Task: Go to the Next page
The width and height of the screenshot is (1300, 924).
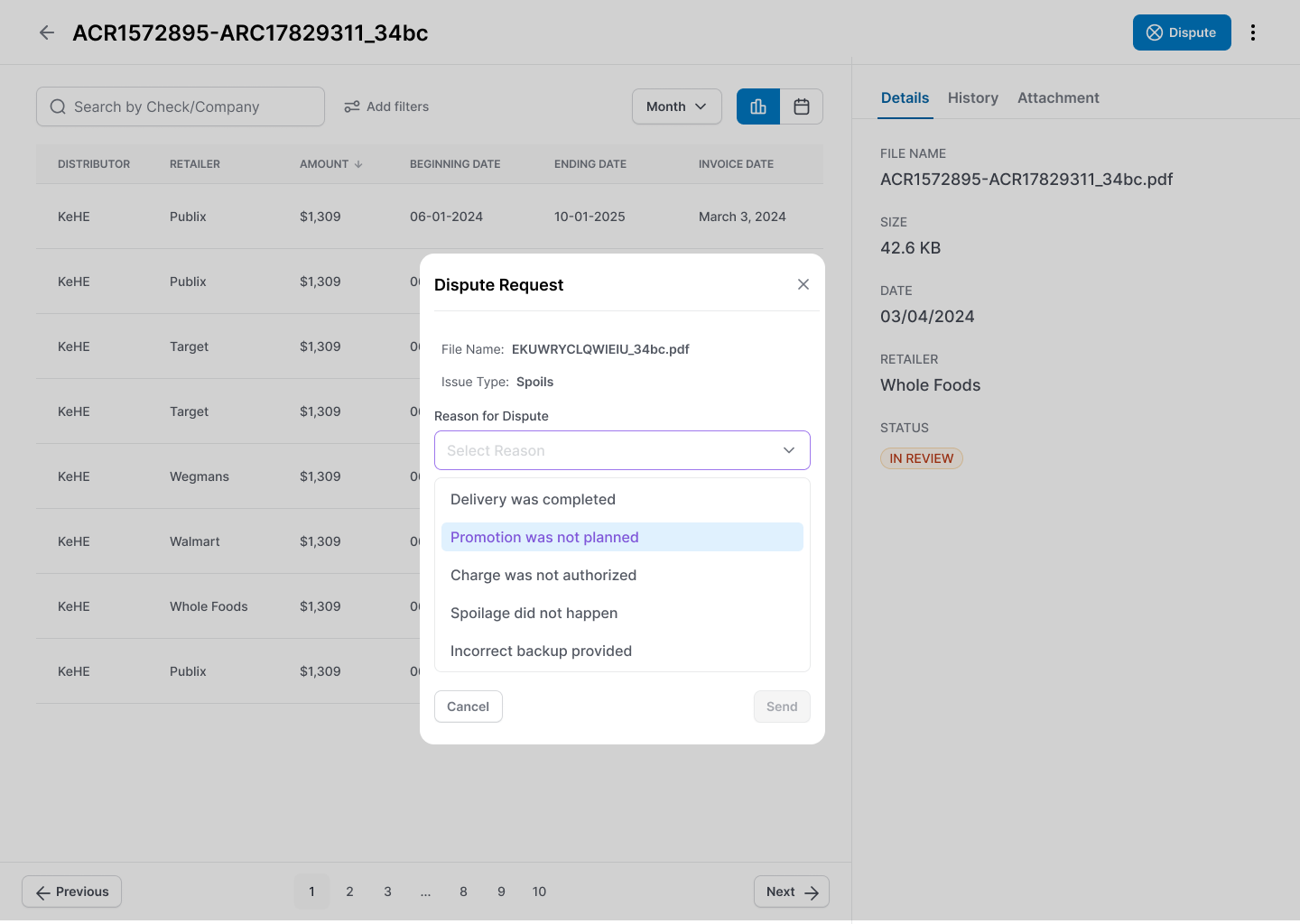Action: (792, 892)
